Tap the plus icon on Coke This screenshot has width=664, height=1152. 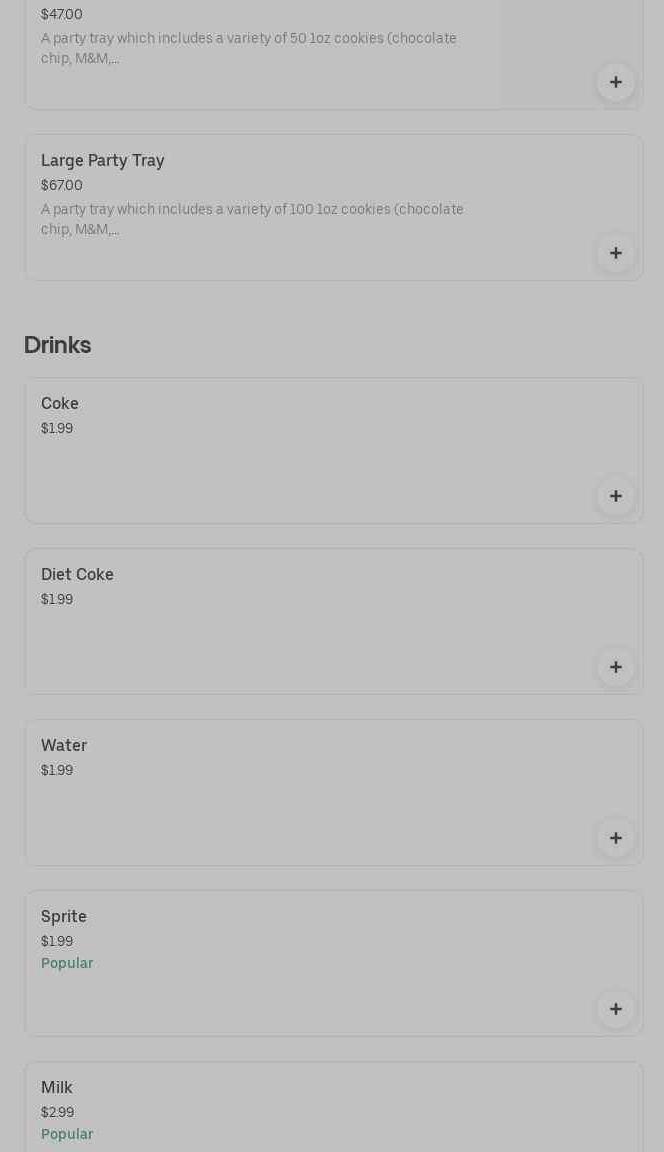(x=615, y=496)
